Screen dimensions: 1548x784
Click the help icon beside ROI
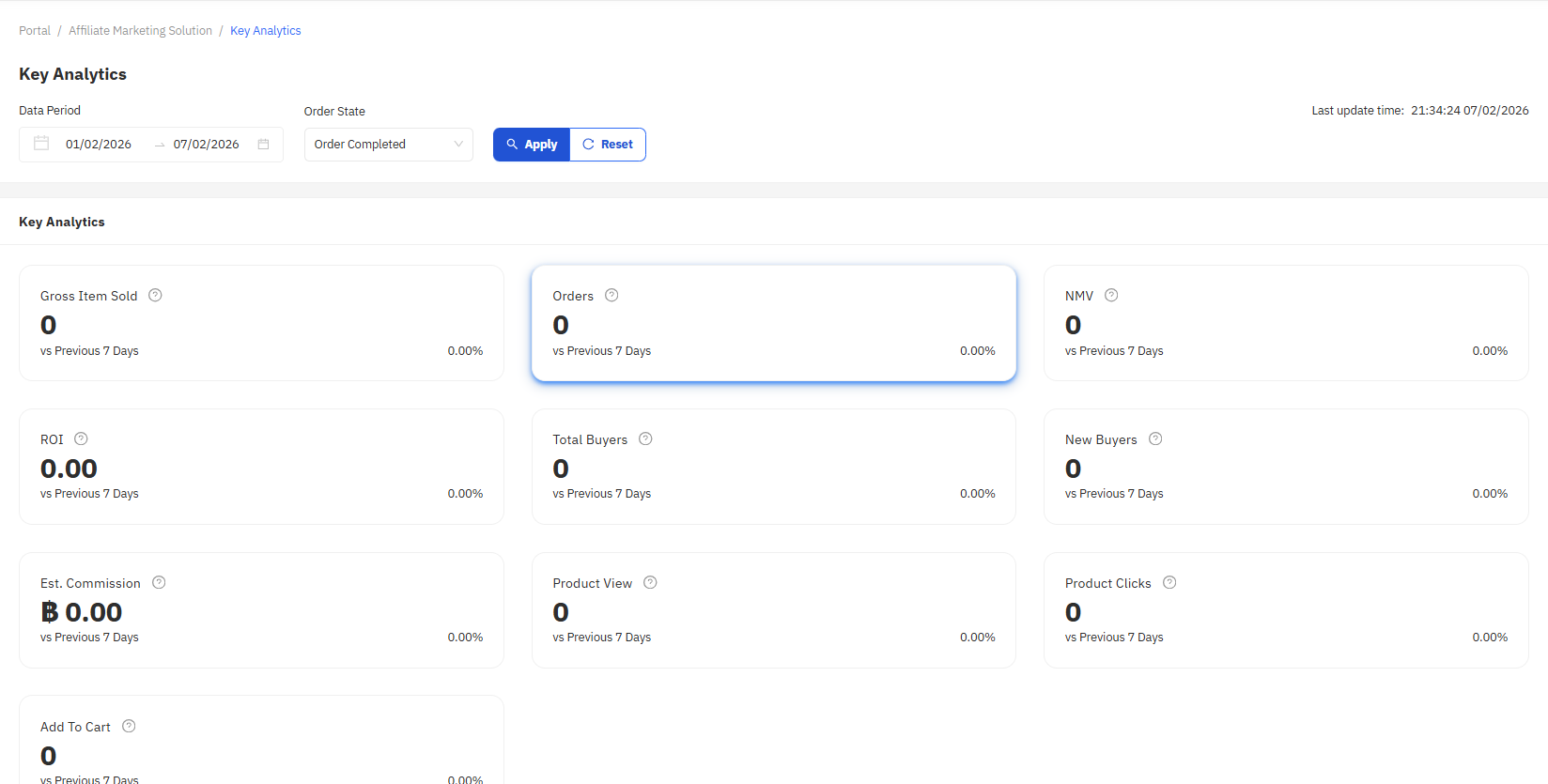[81, 438]
